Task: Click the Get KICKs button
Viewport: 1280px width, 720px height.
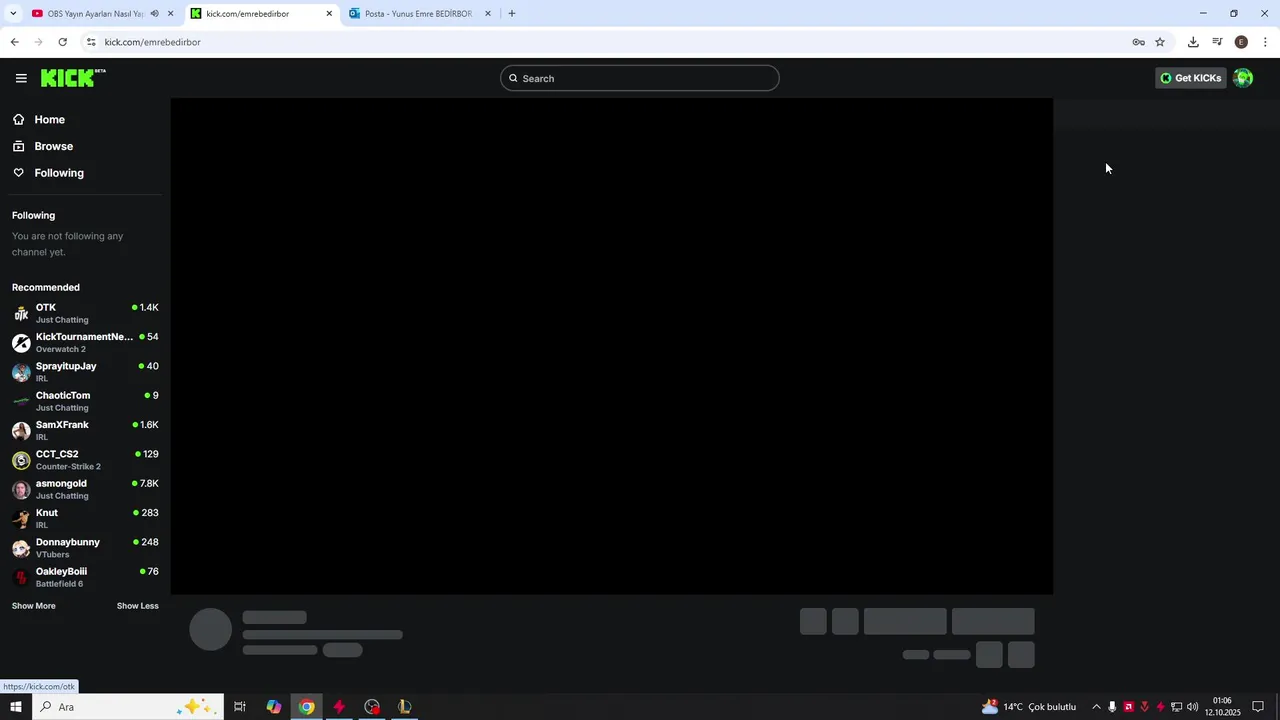Action: point(1190,78)
